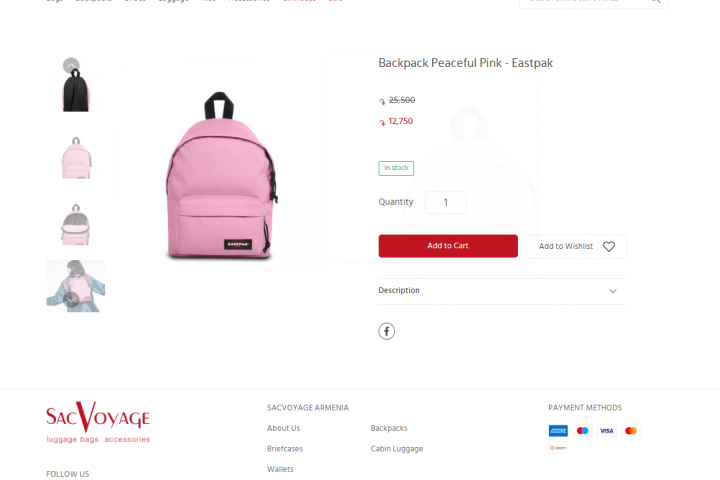Click the Maestro payment icon

[x=582, y=430]
